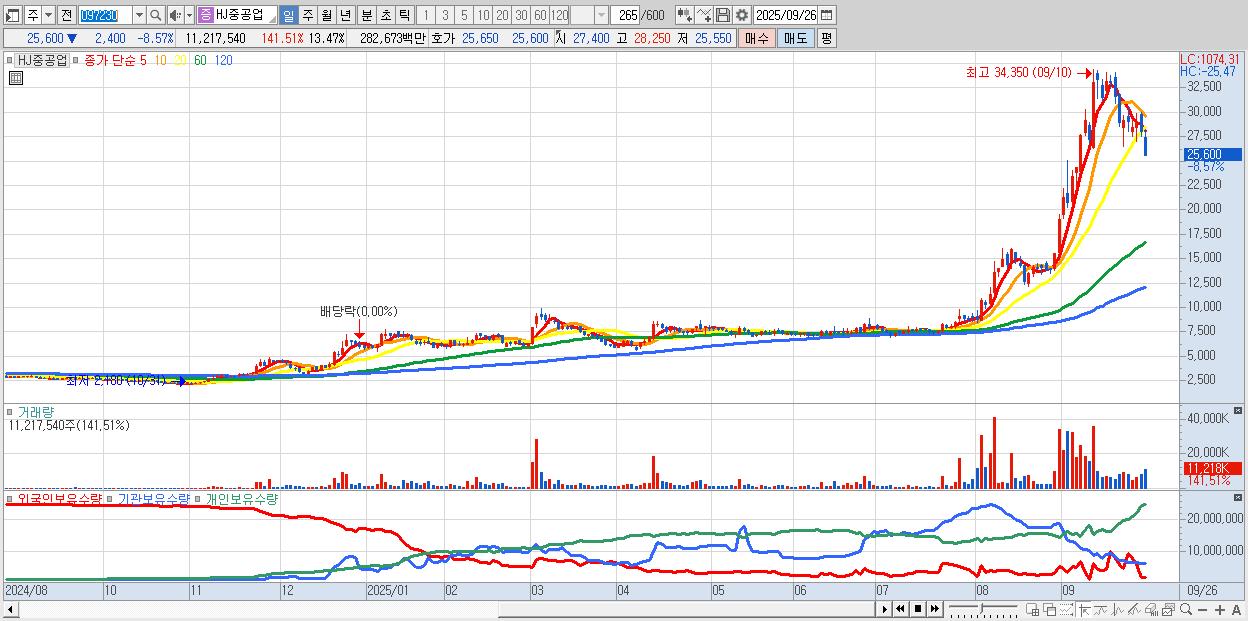
Task: Click the 전 button in the top toolbar
Action: tap(66, 15)
